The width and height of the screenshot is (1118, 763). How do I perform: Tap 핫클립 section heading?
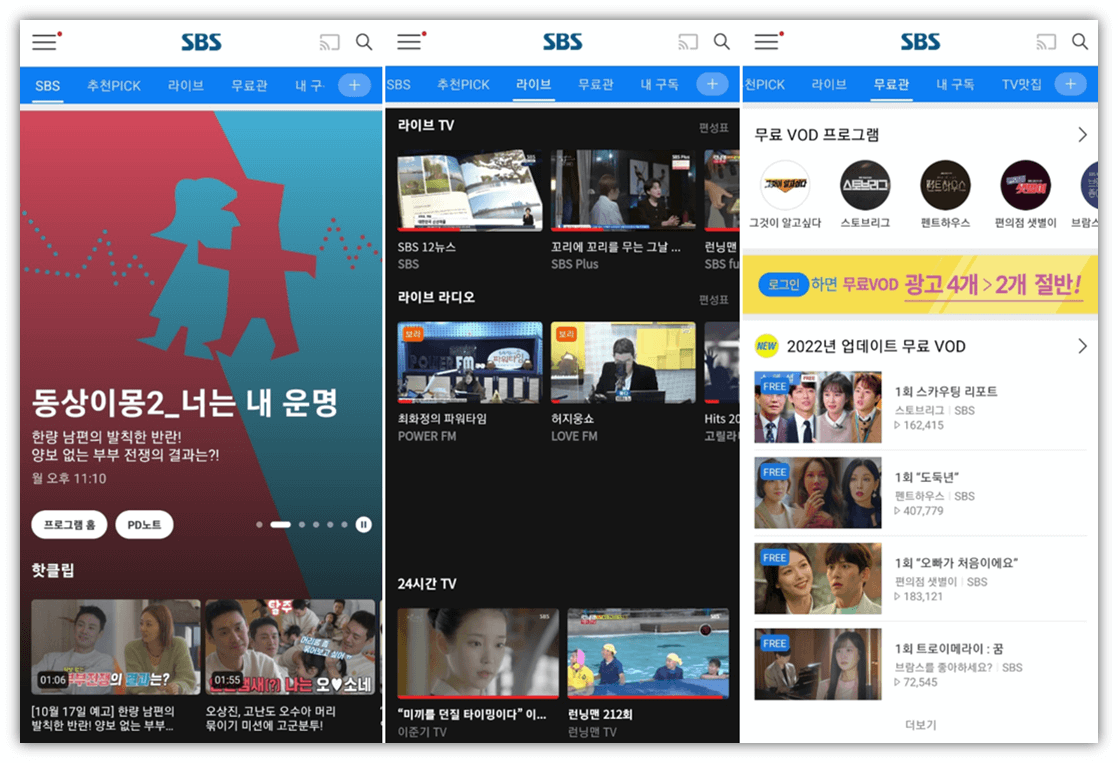pos(53,570)
